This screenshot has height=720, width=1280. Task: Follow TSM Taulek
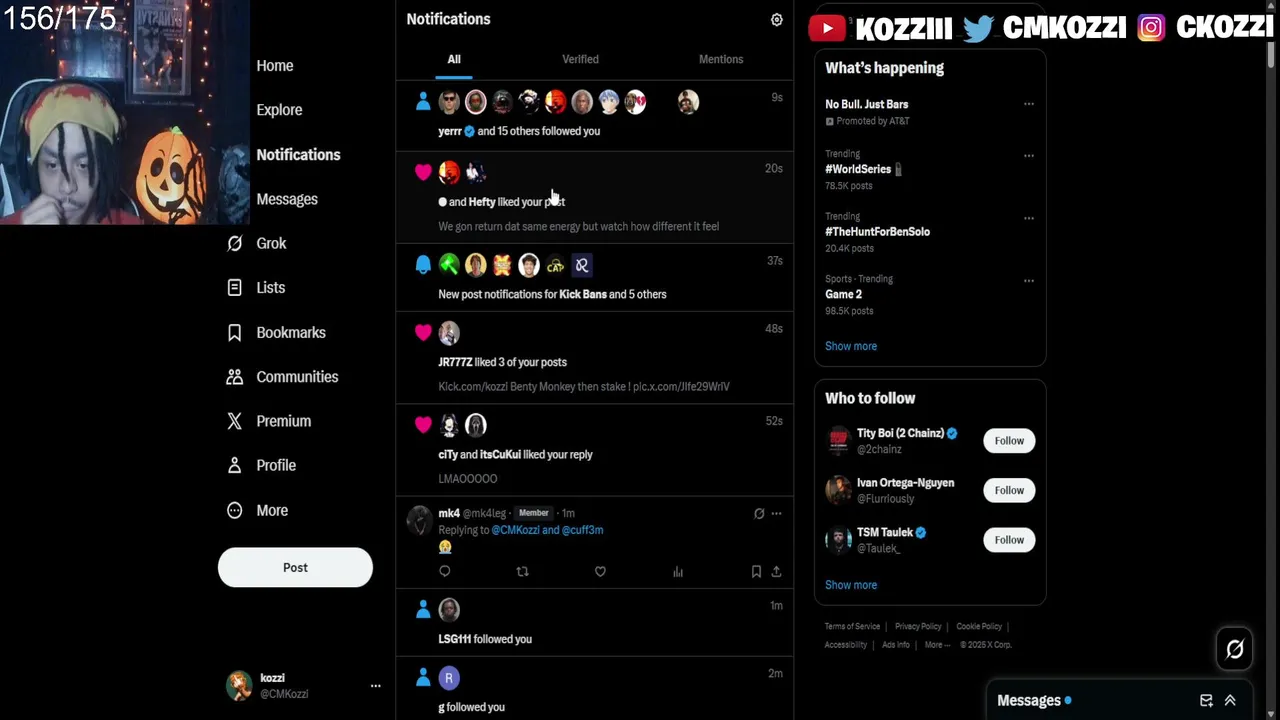[1009, 540]
